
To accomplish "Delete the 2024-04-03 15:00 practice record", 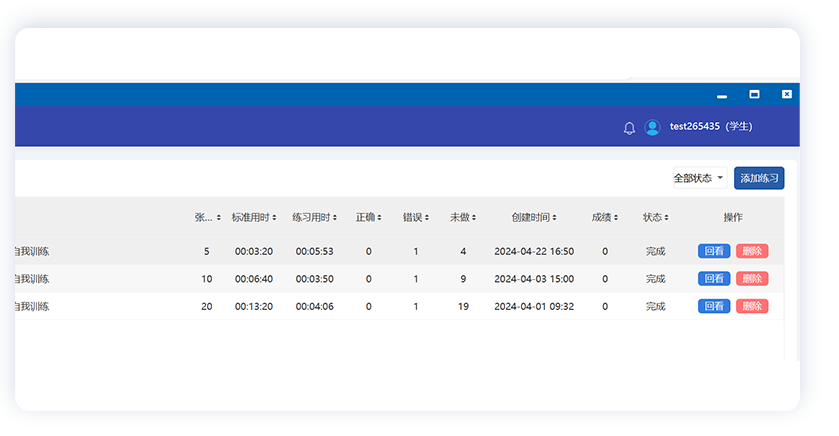I will 752,279.
